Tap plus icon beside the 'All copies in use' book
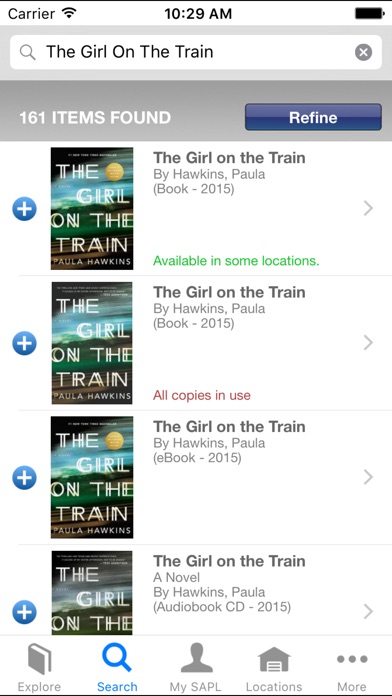The height and width of the screenshot is (696, 392). coord(24,343)
